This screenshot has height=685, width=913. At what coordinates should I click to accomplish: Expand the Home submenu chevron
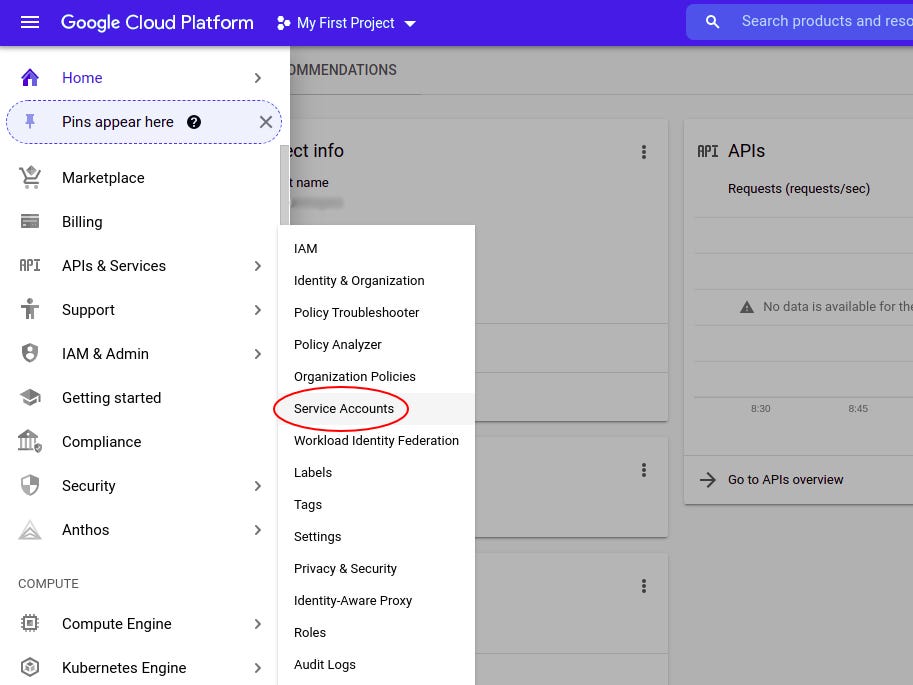pyautogui.click(x=257, y=77)
